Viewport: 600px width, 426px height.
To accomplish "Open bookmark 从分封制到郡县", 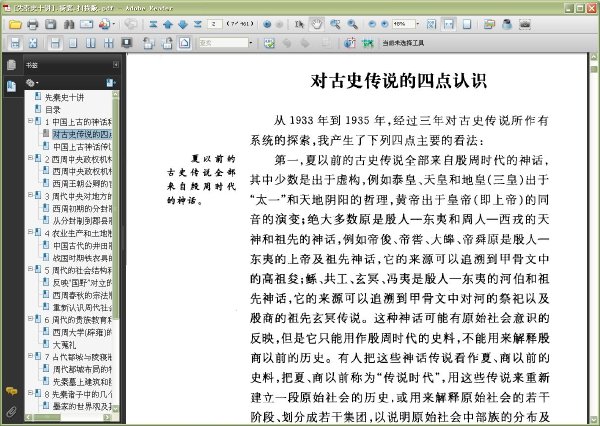I will click(x=82, y=221).
